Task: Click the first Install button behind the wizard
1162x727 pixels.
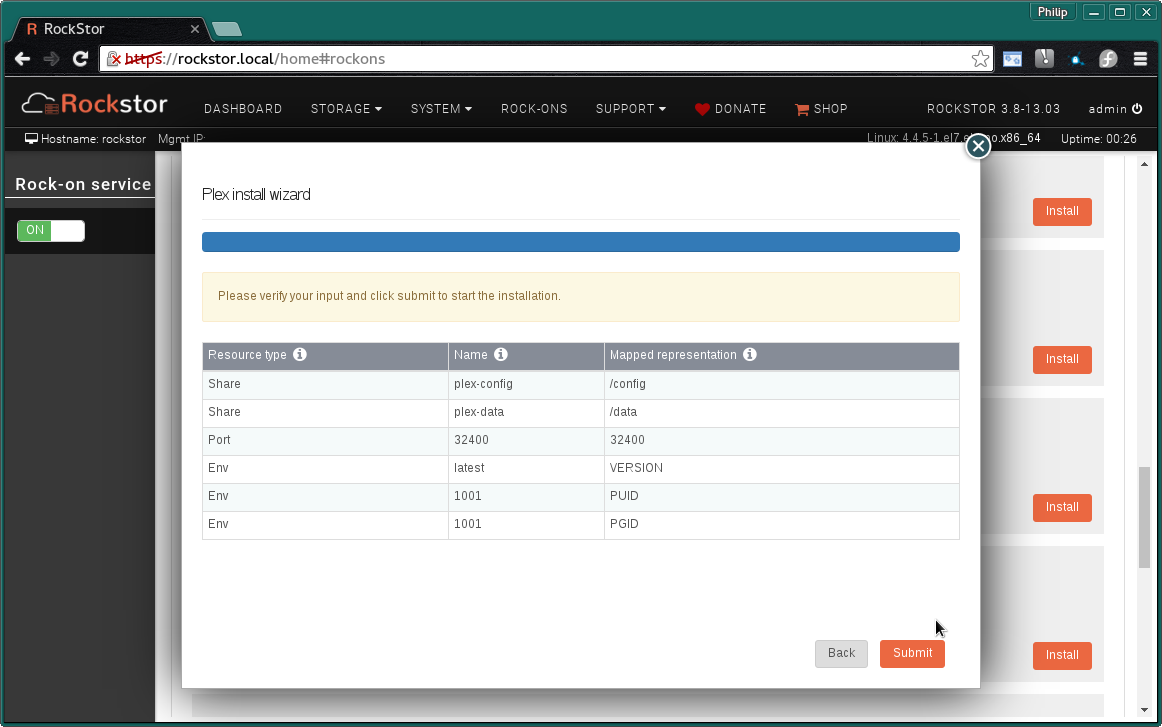Action: tap(1062, 211)
